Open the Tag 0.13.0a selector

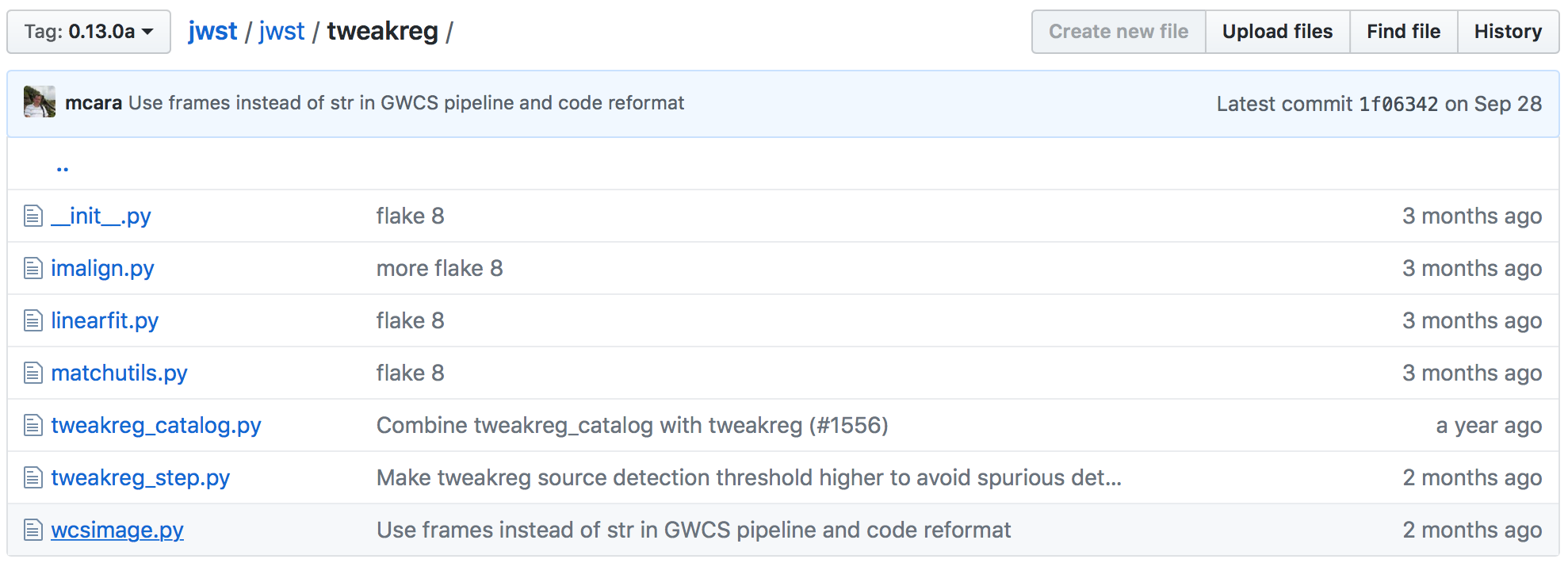pos(87,31)
